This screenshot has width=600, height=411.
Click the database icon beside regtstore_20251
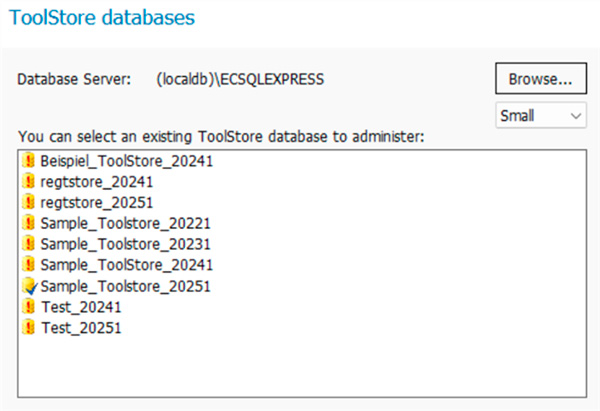29,202
